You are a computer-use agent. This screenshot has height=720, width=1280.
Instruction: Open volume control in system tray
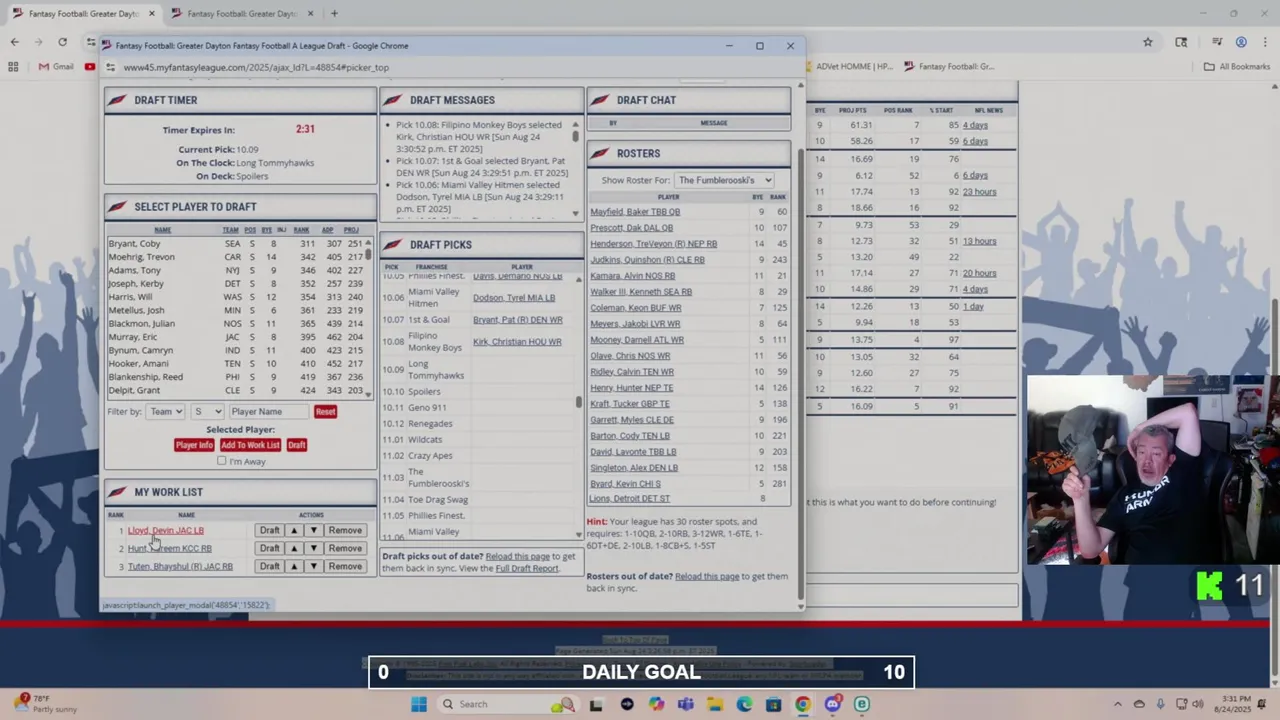tap(1199, 704)
